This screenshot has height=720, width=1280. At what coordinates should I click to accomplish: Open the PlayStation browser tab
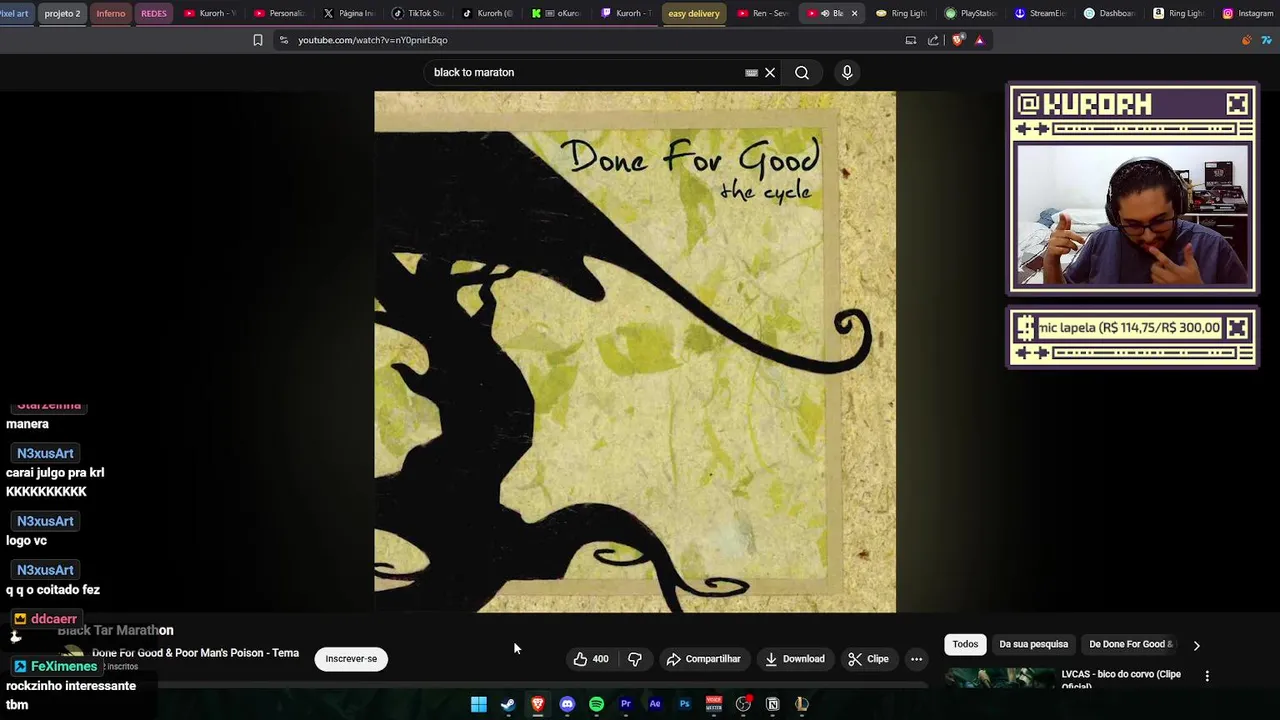[970, 14]
